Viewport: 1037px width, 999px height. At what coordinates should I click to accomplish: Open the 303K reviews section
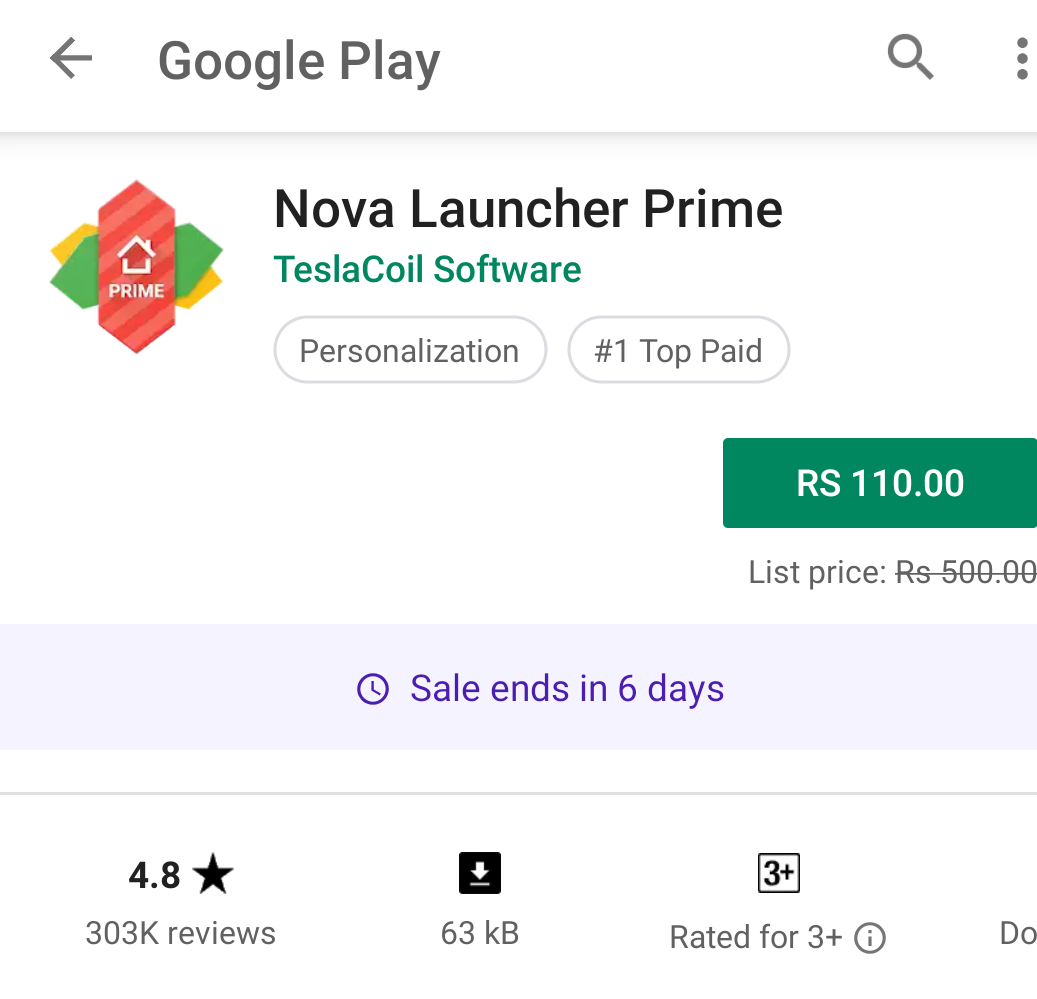[x=180, y=933]
